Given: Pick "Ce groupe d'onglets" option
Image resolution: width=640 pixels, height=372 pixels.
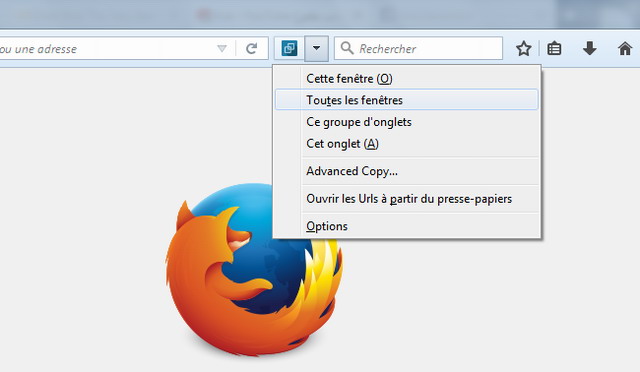Looking at the screenshot, I should coord(407,122).
